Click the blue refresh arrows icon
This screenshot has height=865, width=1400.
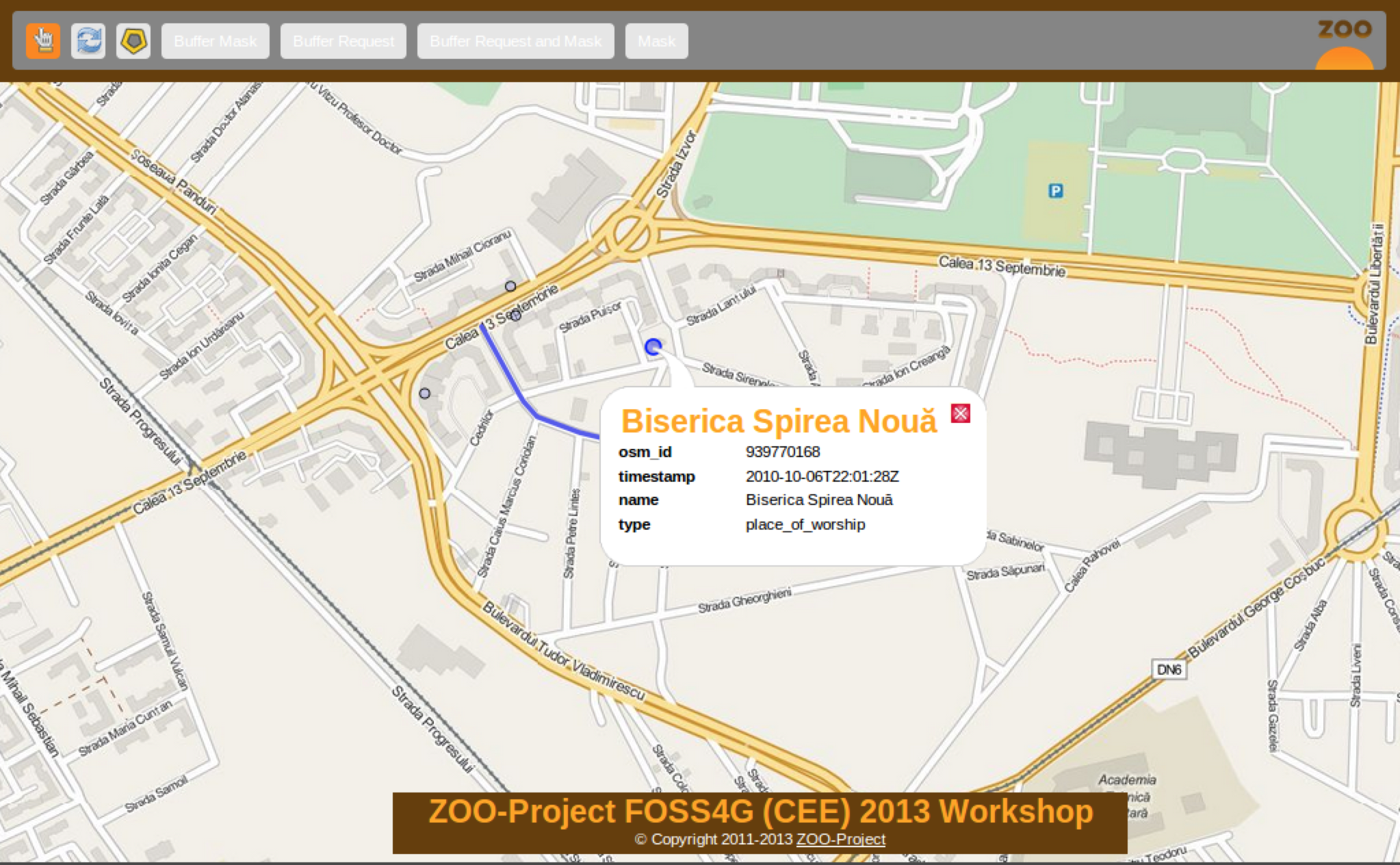[88, 41]
